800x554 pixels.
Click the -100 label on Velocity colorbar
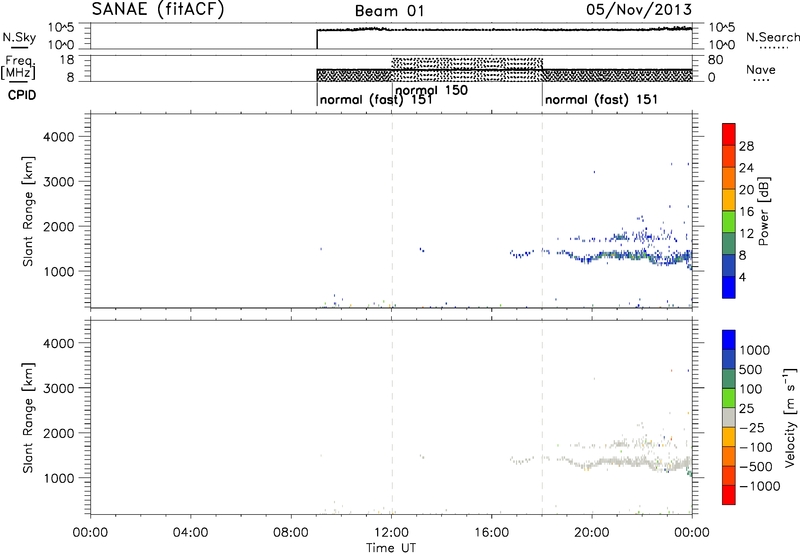point(756,447)
